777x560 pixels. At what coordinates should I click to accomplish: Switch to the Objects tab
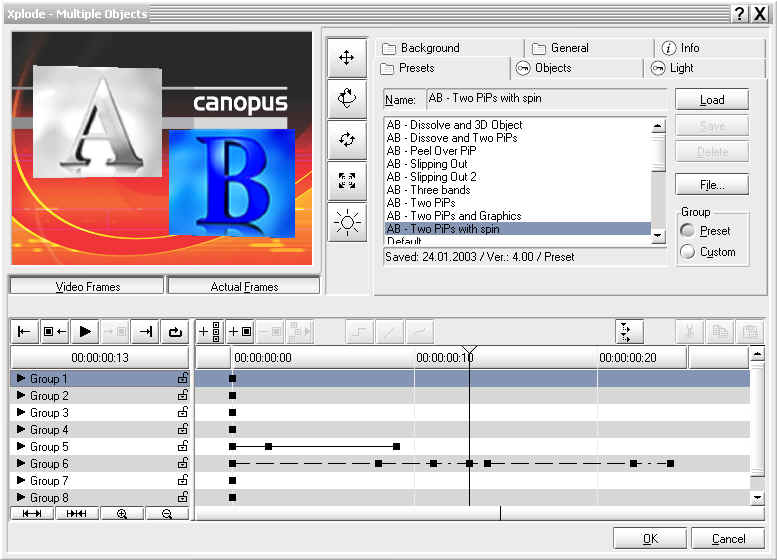click(577, 68)
